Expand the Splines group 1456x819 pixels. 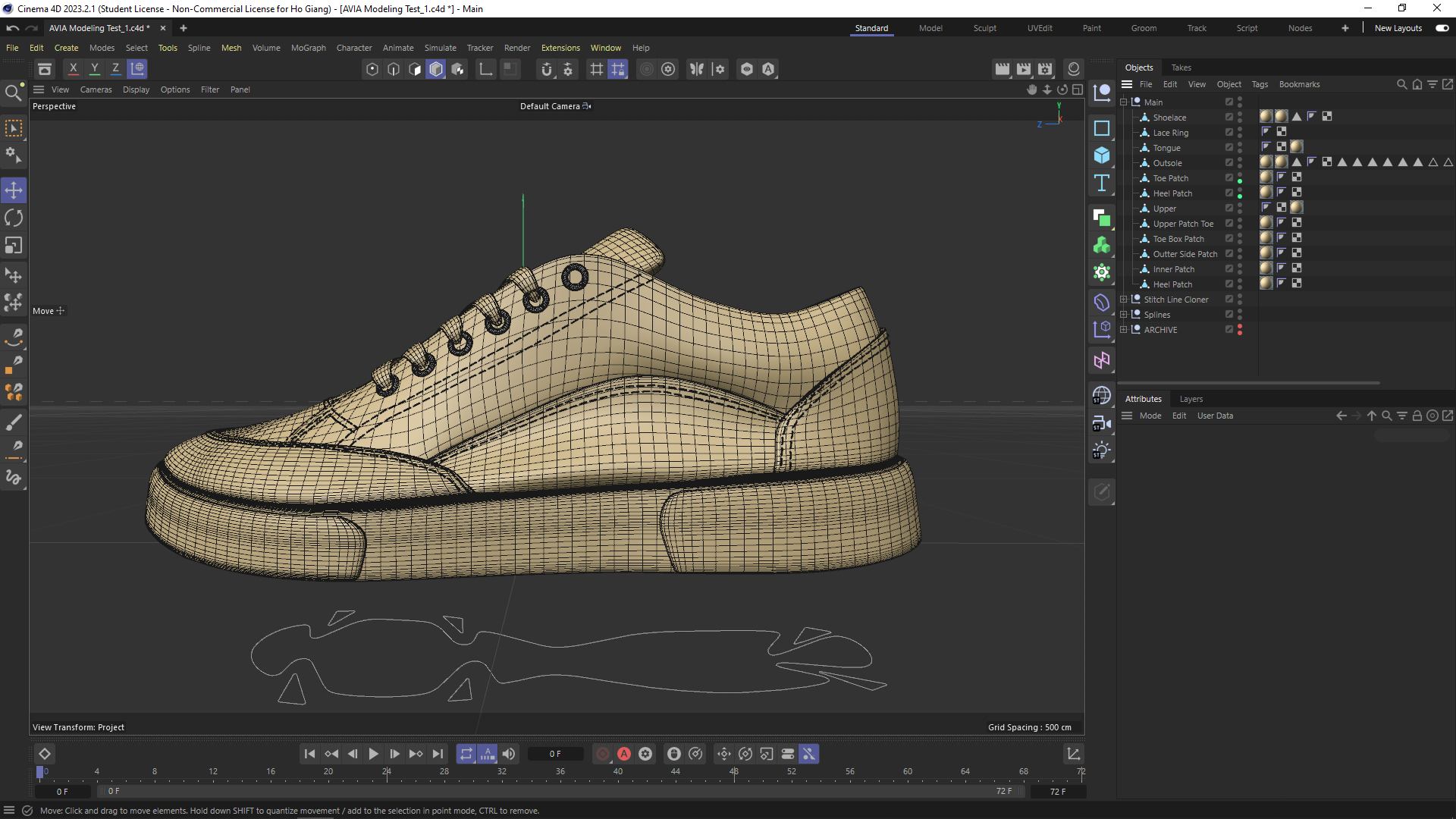pos(1124,315)
